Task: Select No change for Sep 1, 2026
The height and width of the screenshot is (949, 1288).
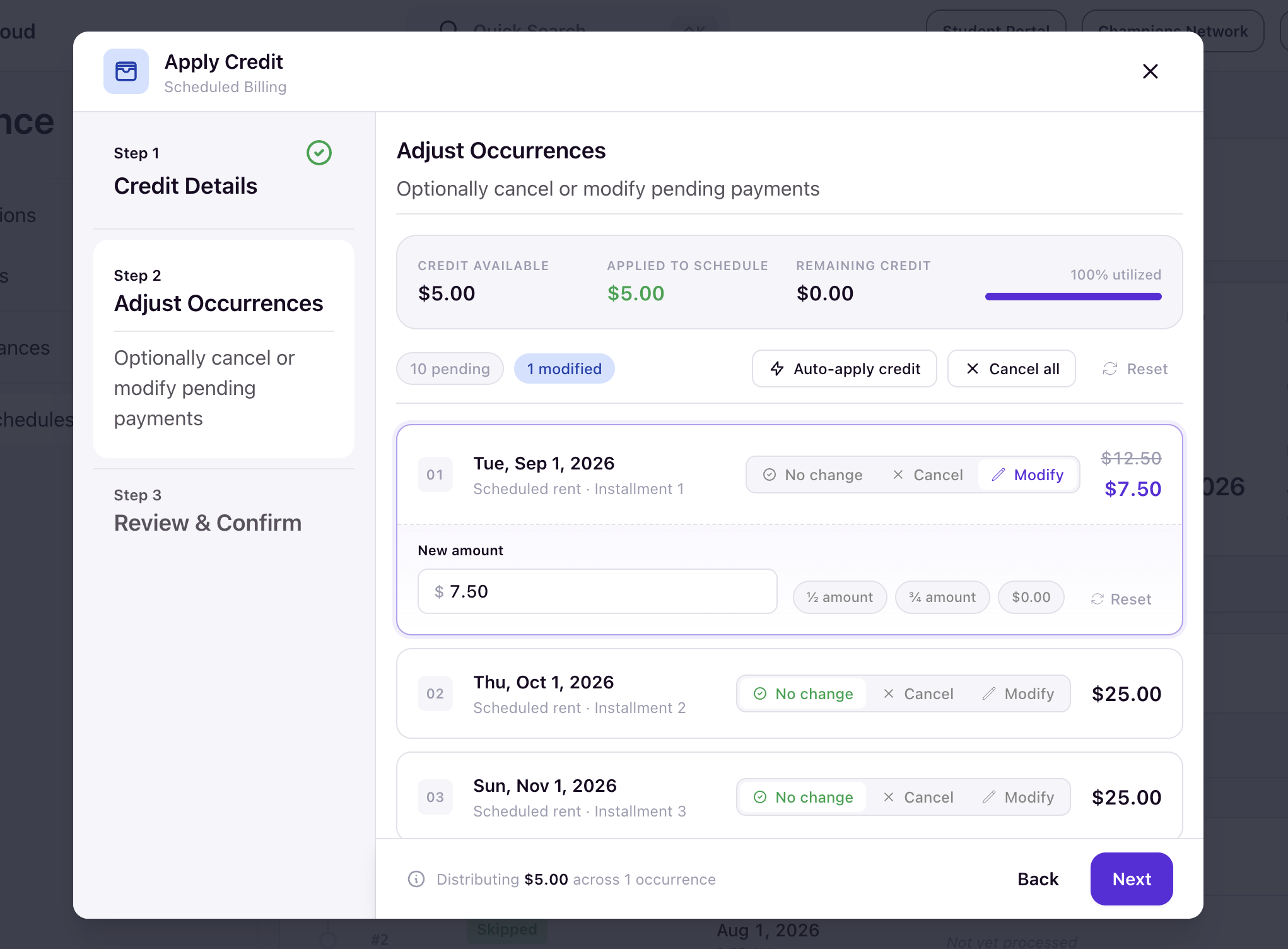Action: click(x=812, y=474)
